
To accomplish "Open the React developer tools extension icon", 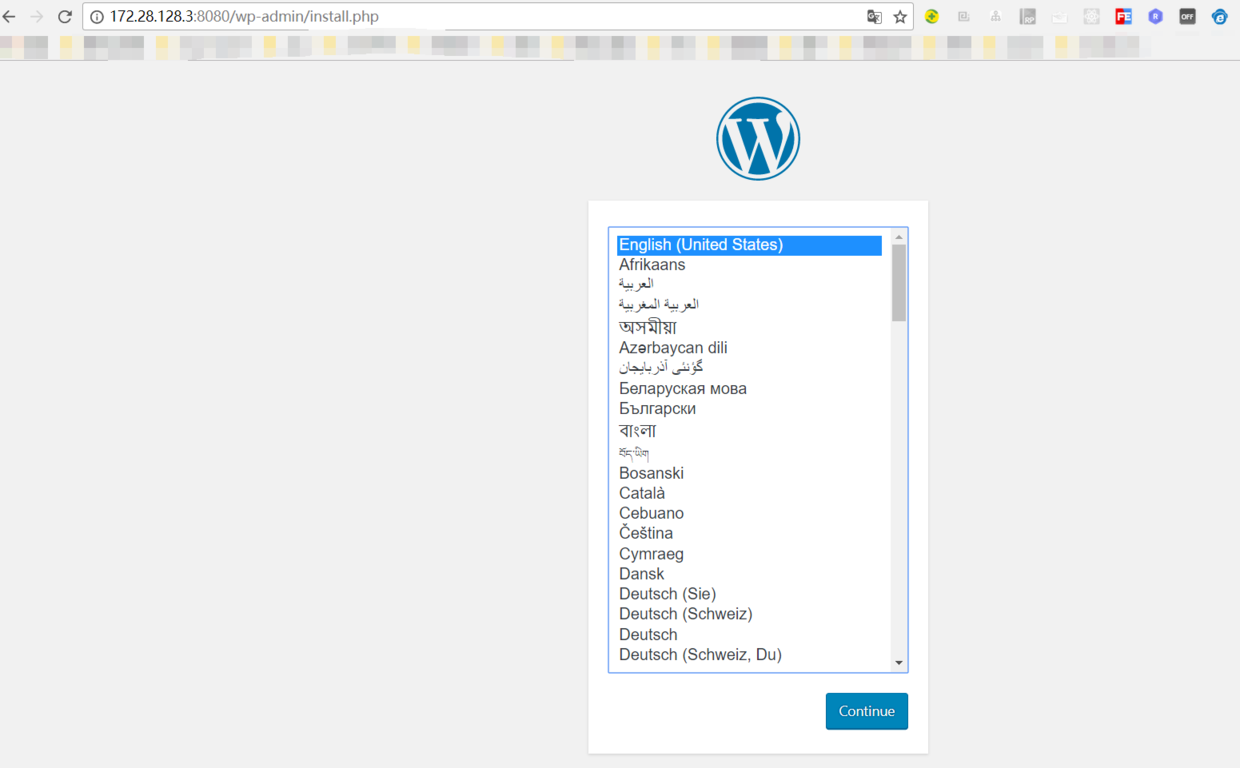I will point(1091,17).
